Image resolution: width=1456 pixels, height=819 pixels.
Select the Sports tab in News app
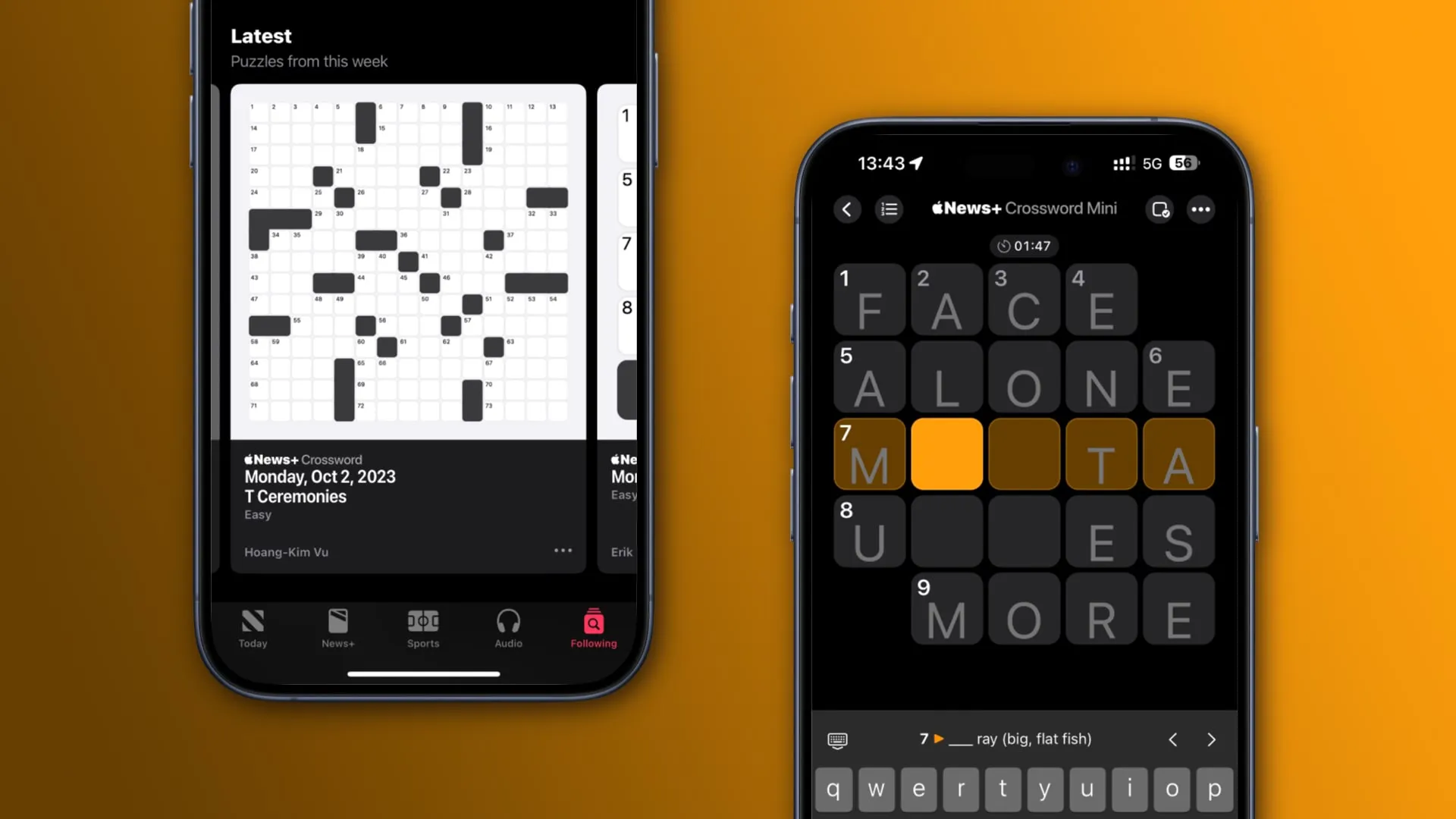point(423,627)
